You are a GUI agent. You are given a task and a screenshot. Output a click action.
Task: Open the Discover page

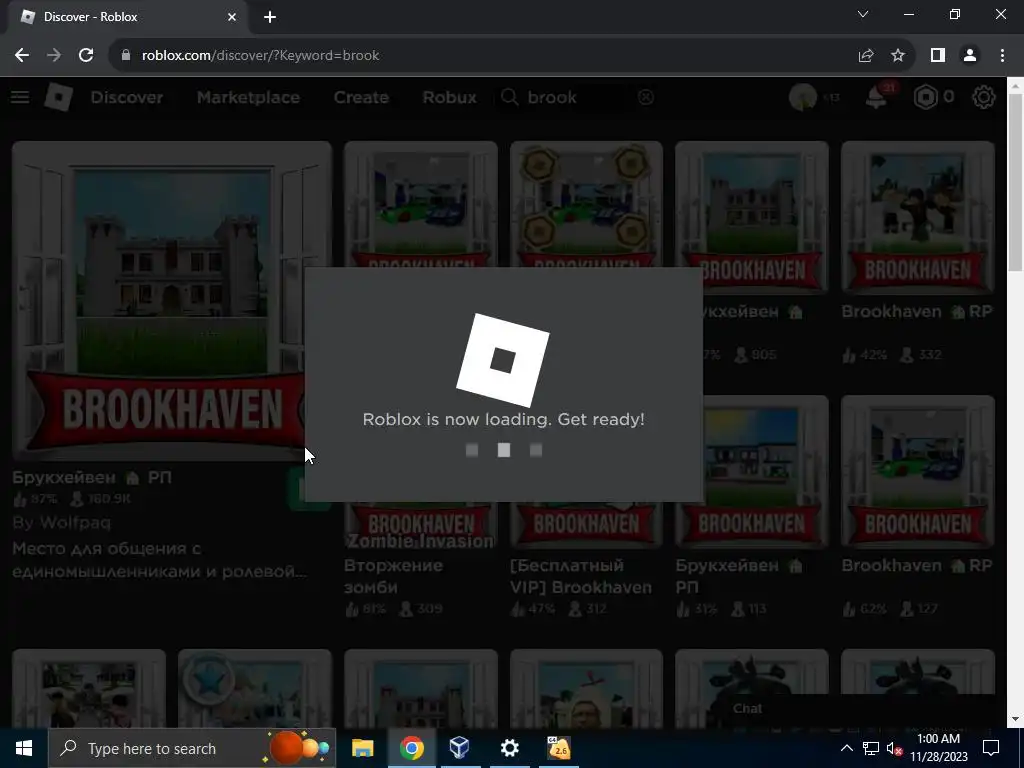[127, 97]
